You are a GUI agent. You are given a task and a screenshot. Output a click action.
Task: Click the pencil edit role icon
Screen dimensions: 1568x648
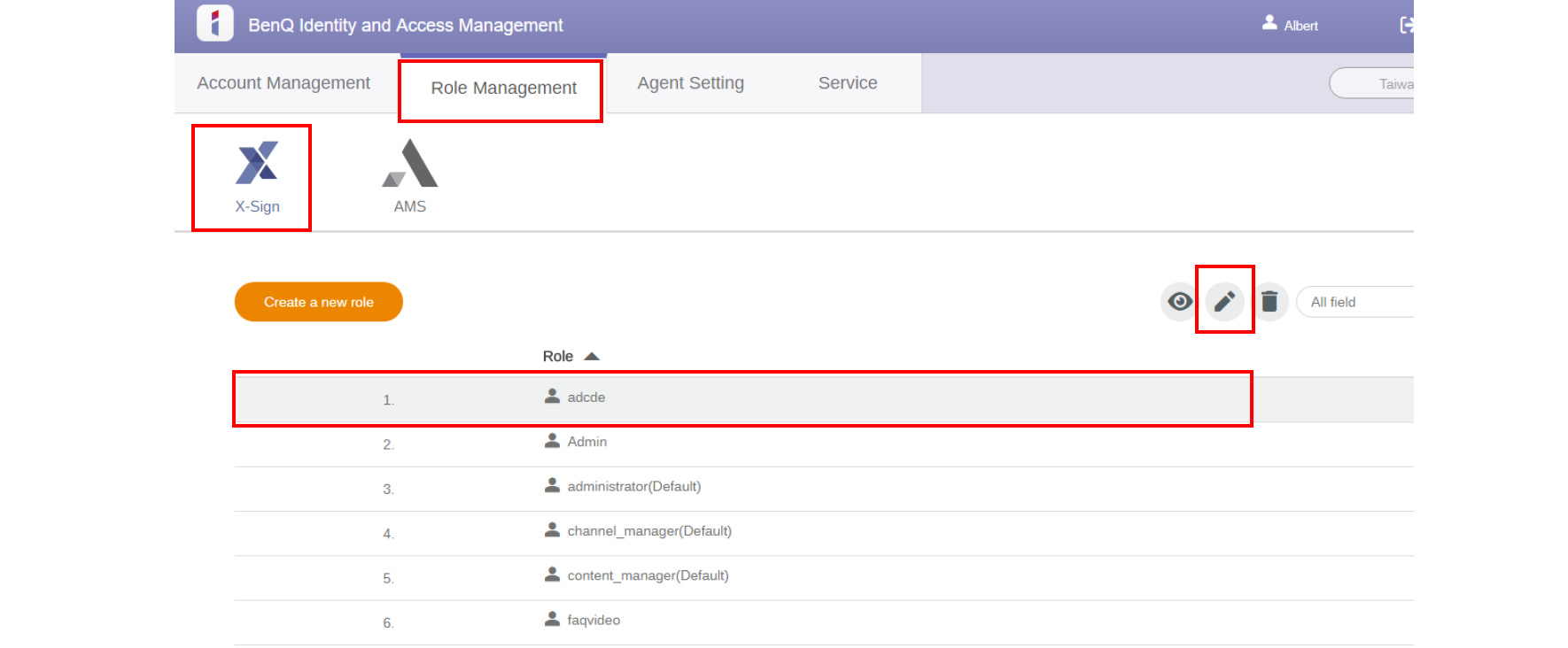tap(1224, 302)
